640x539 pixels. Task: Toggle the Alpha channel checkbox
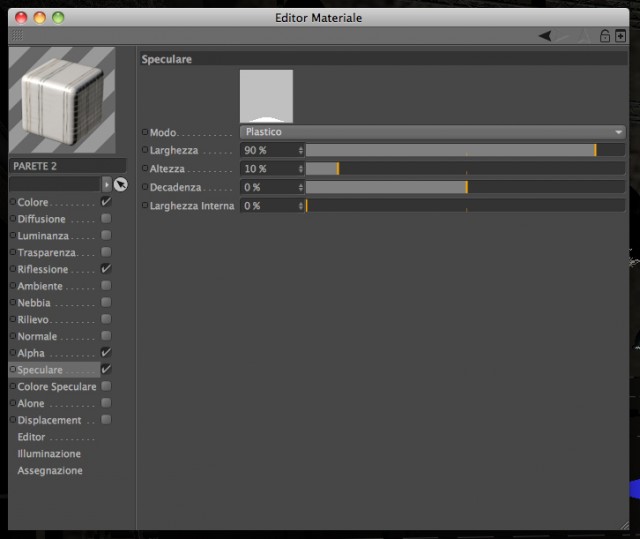tap(106, 352)
